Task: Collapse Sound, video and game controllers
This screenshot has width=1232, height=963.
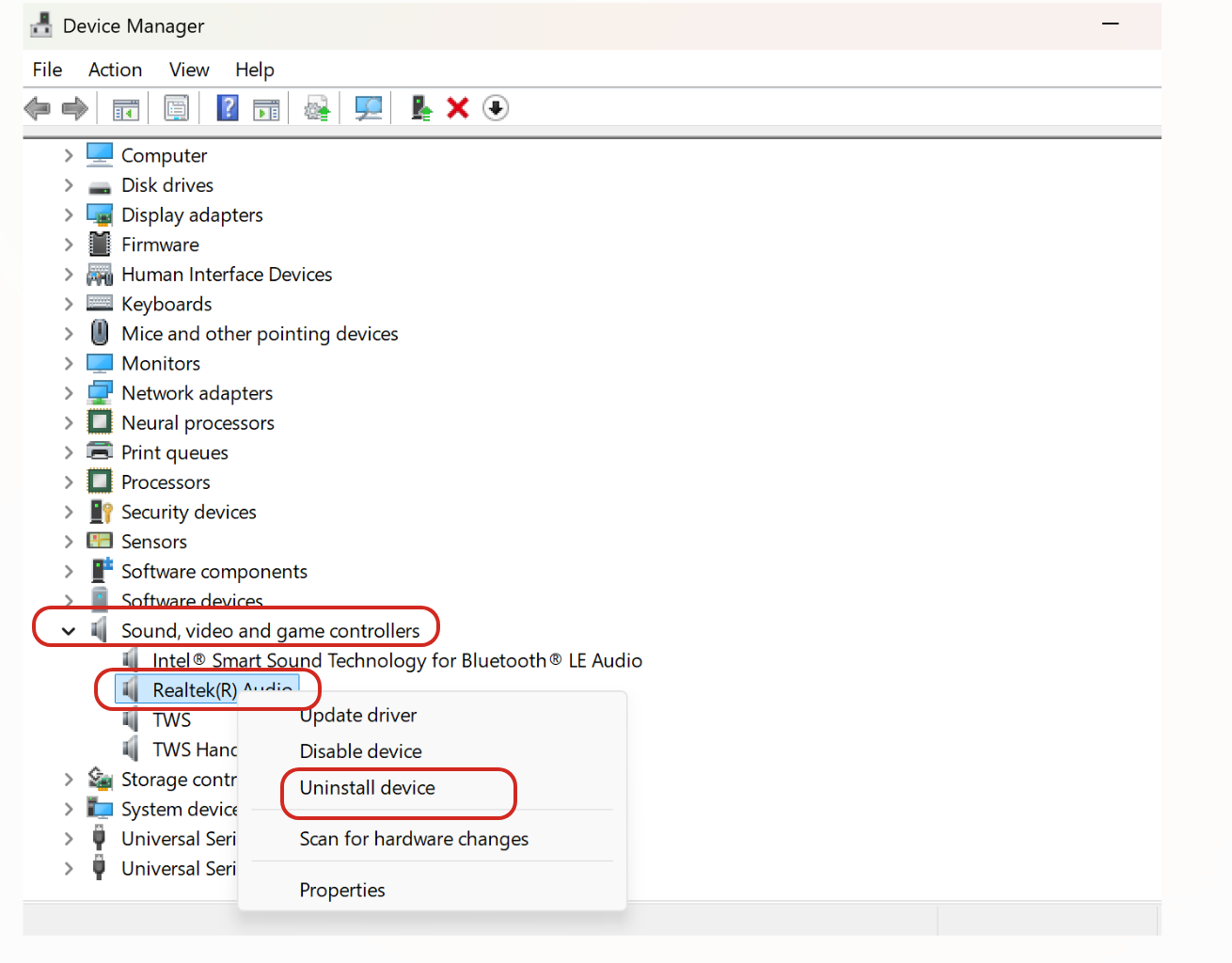Action: tap(69, 631)
